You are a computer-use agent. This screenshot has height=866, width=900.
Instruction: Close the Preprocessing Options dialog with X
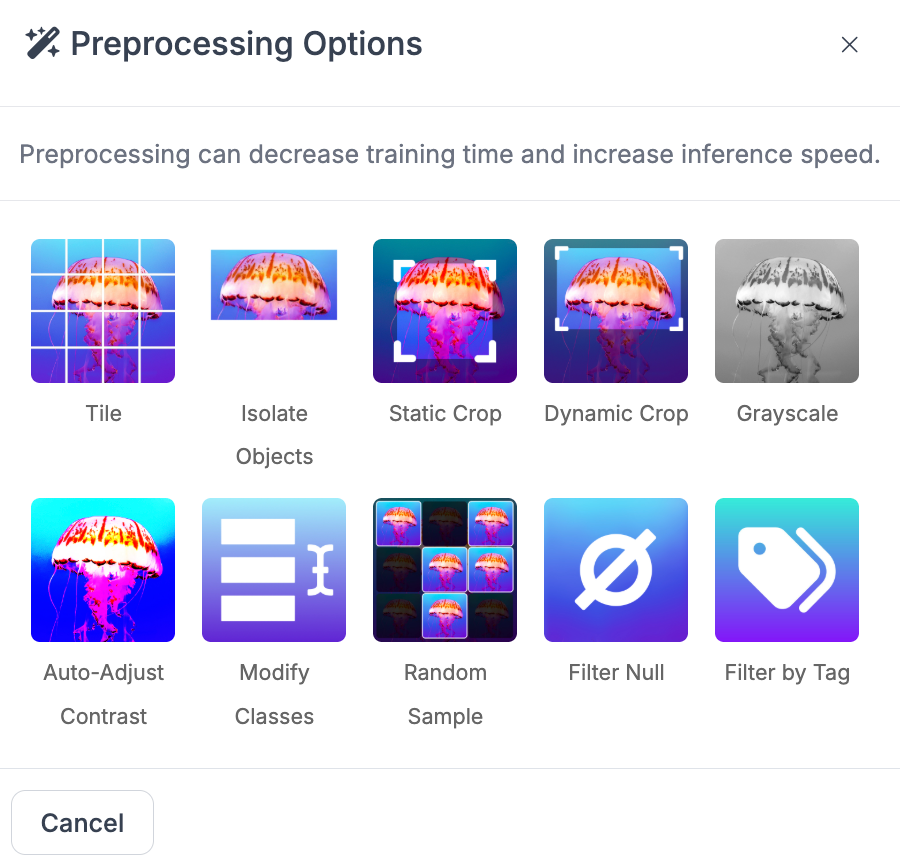coord(849,44)
